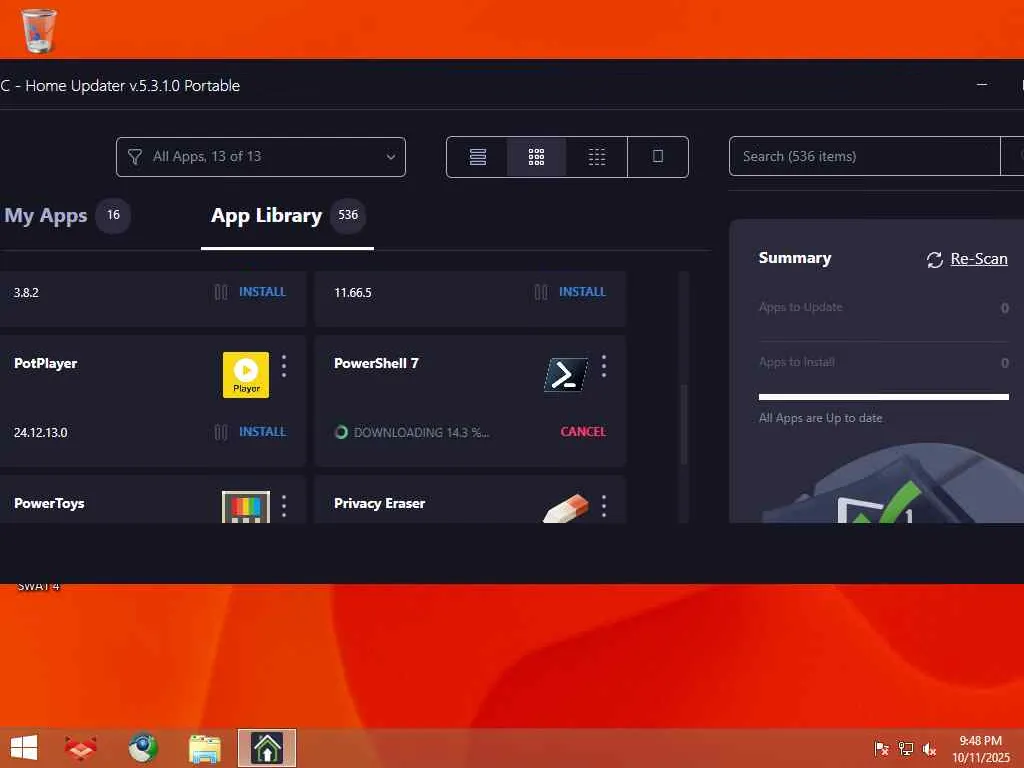Open PowerToys three-dot options menu
Image resolution: width=1024 pixels, height=768 pixels.
point(283,506)
